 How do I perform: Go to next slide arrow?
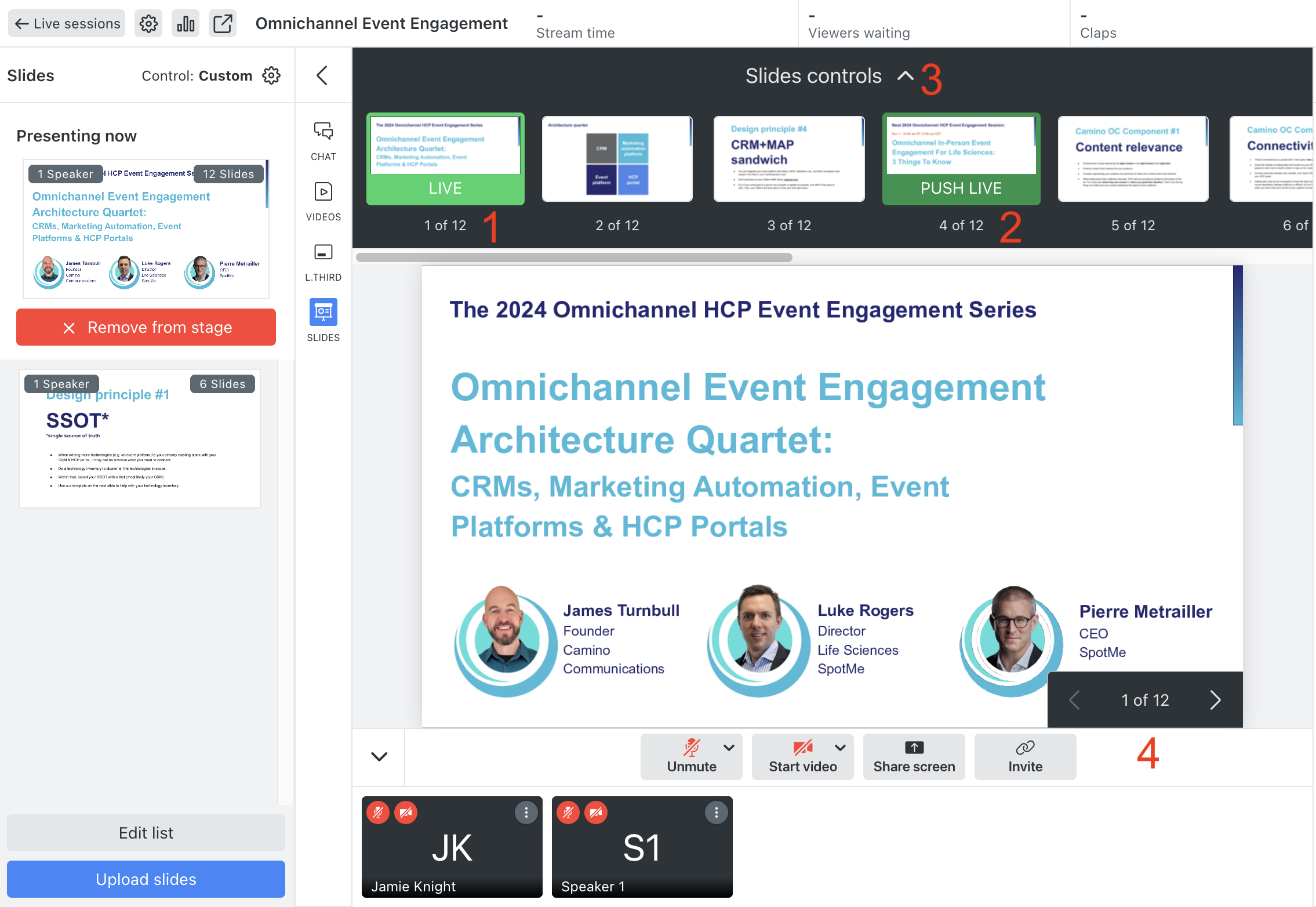coord(1215,700)
